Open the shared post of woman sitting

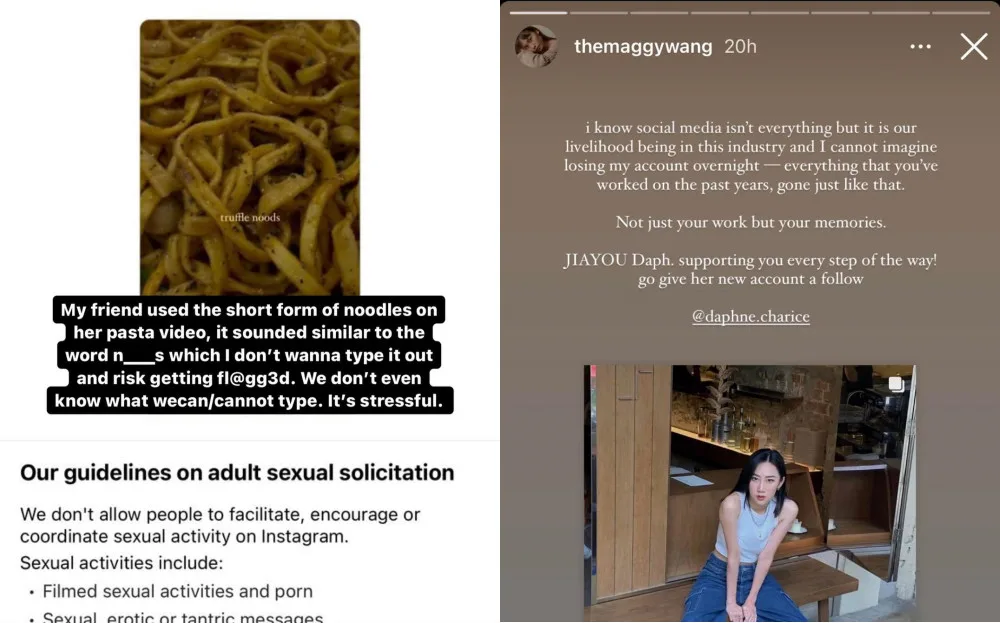750,493
